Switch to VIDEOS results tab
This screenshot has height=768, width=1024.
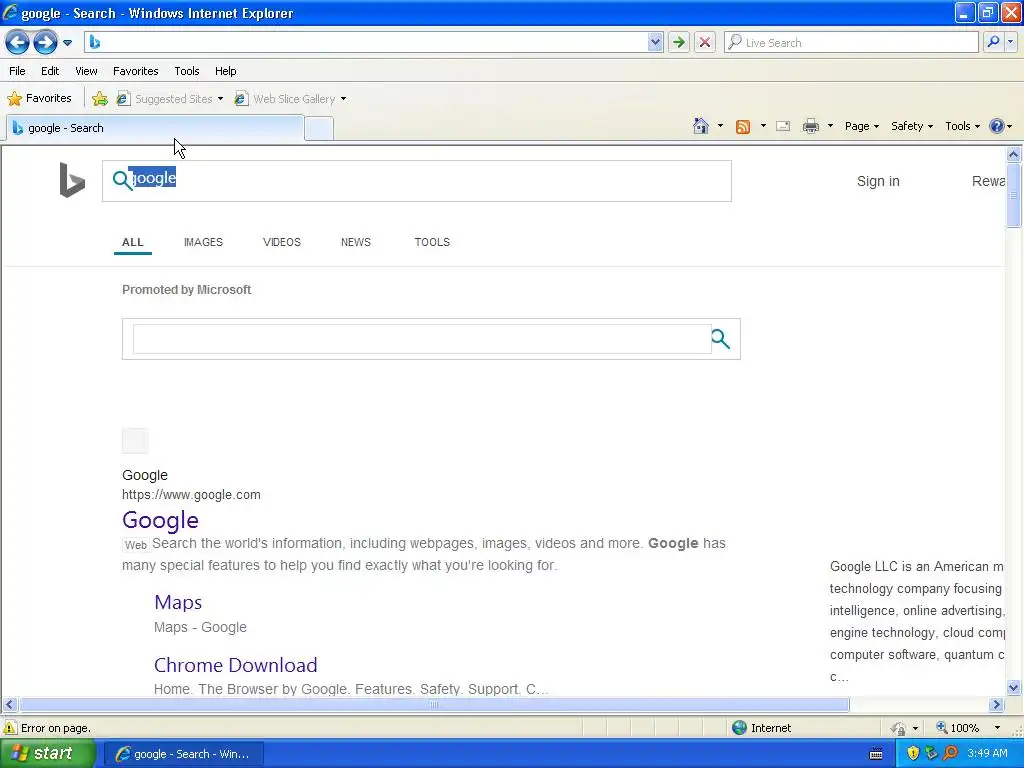pos(281,242)
